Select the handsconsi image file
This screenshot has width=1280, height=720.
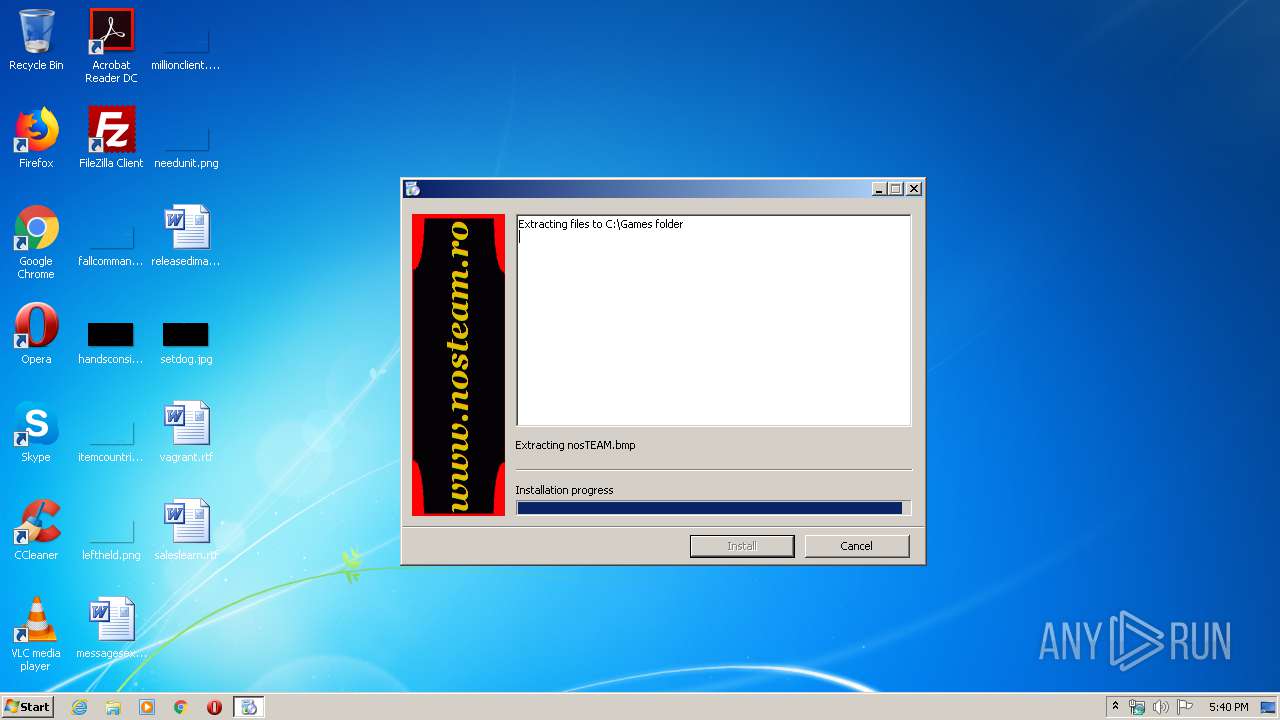click(111, 342)
